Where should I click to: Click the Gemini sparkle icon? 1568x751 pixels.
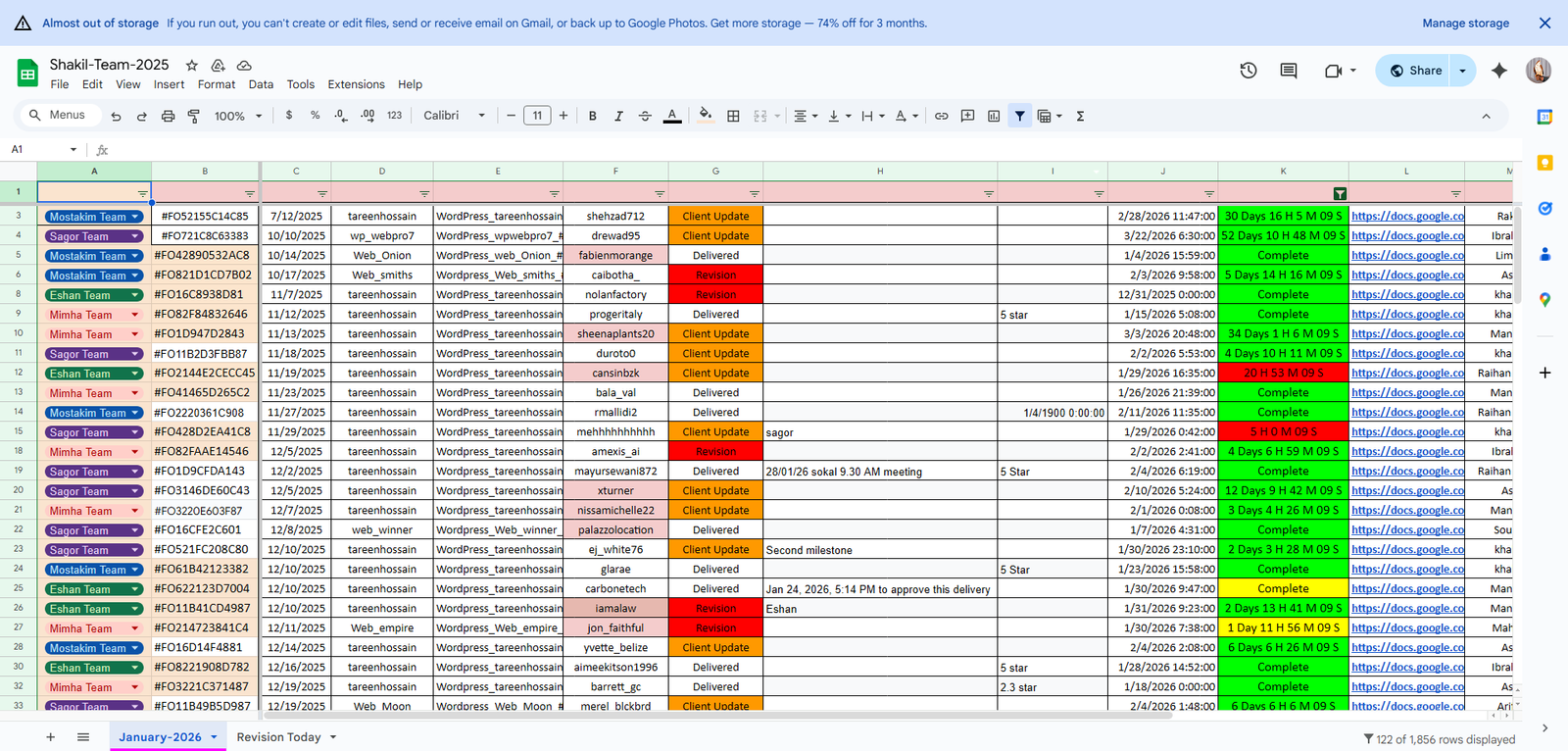(1499, 71)
